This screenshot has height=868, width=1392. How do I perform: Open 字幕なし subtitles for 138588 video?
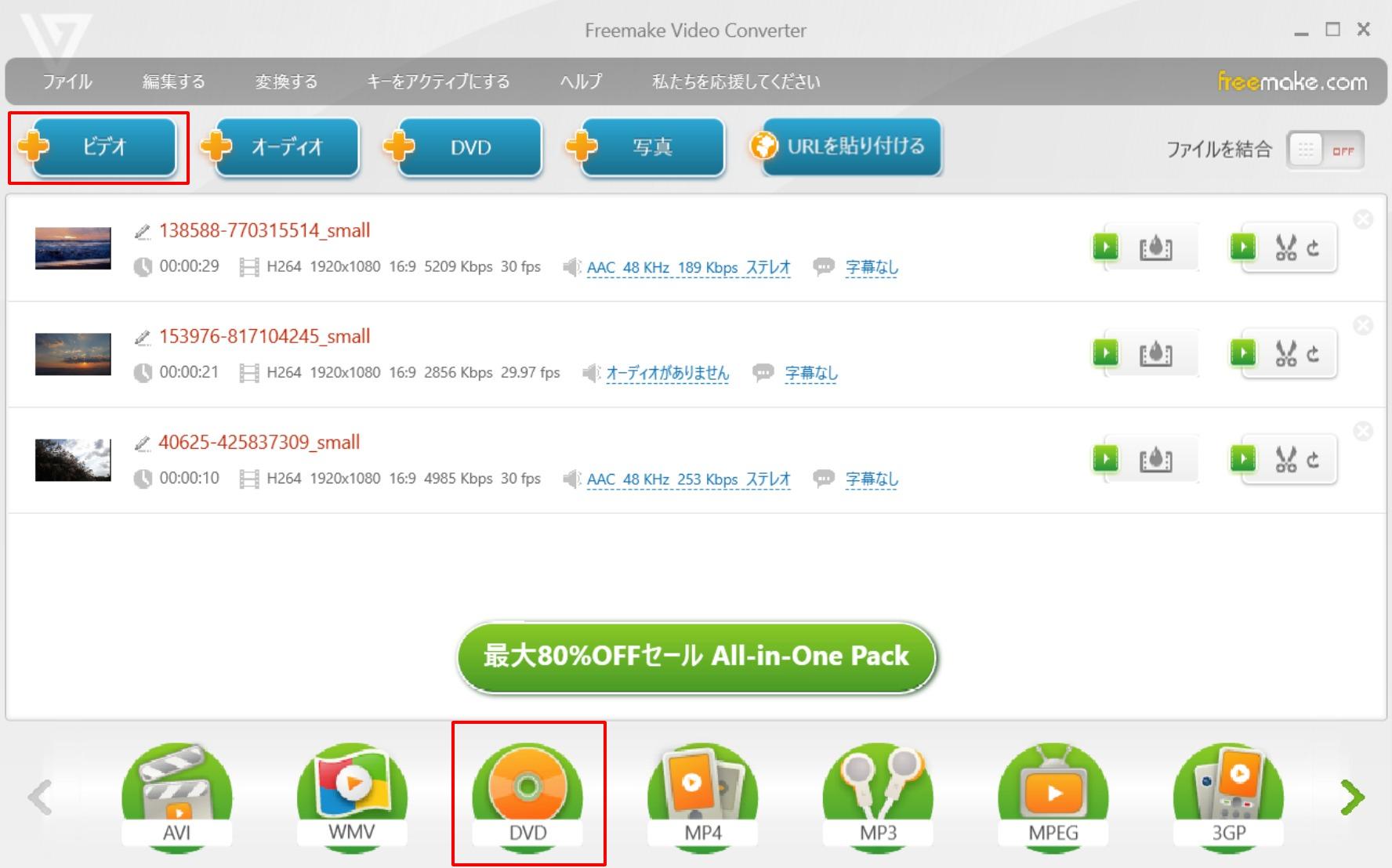pyautogui.click(x=872, y=267)
